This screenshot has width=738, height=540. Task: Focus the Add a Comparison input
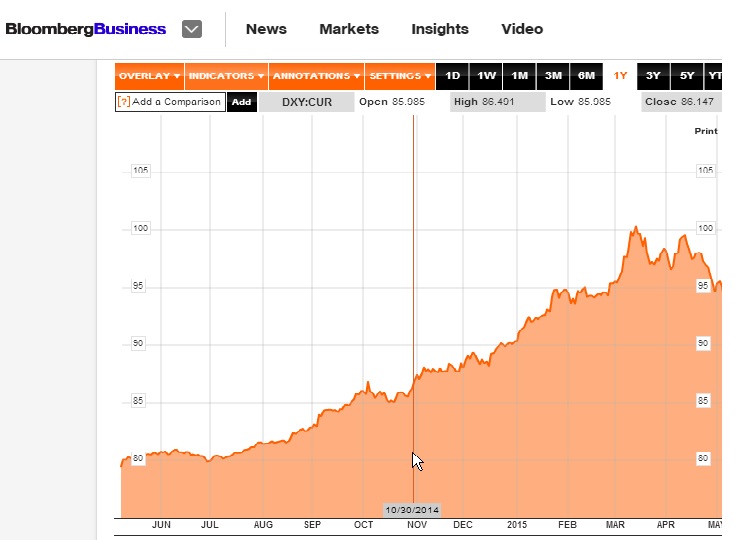pos(170,102)
